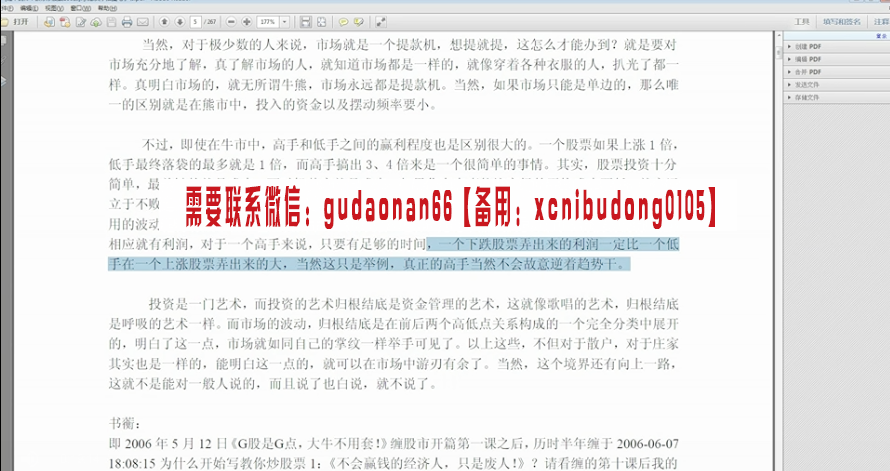
Task: Expand the 合并 PDF section
Action: click(x=836, y=72)
